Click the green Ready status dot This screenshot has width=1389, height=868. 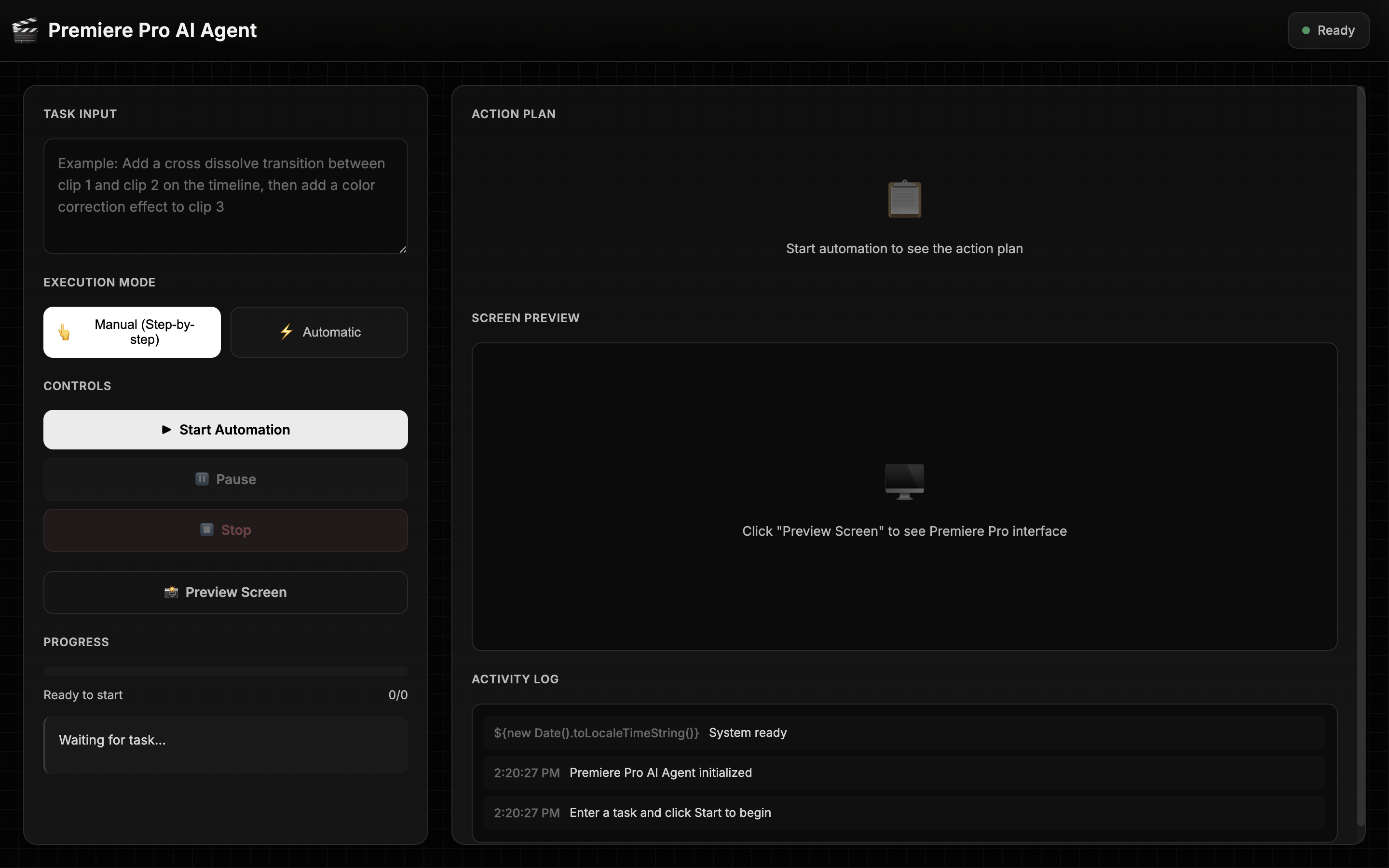point(1306,30)
